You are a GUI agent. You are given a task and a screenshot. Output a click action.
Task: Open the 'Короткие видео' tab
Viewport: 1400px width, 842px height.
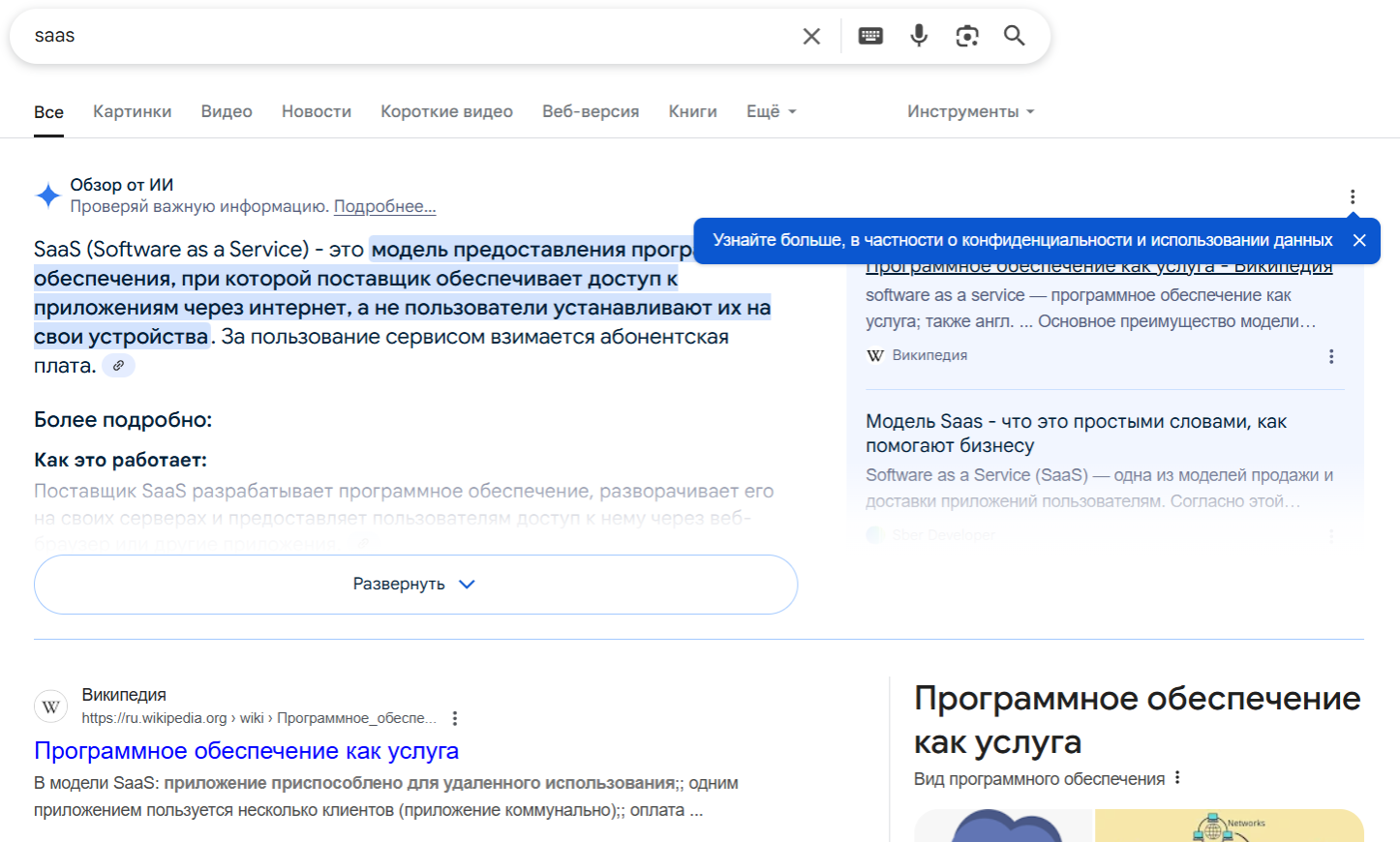tap(446, 111)
